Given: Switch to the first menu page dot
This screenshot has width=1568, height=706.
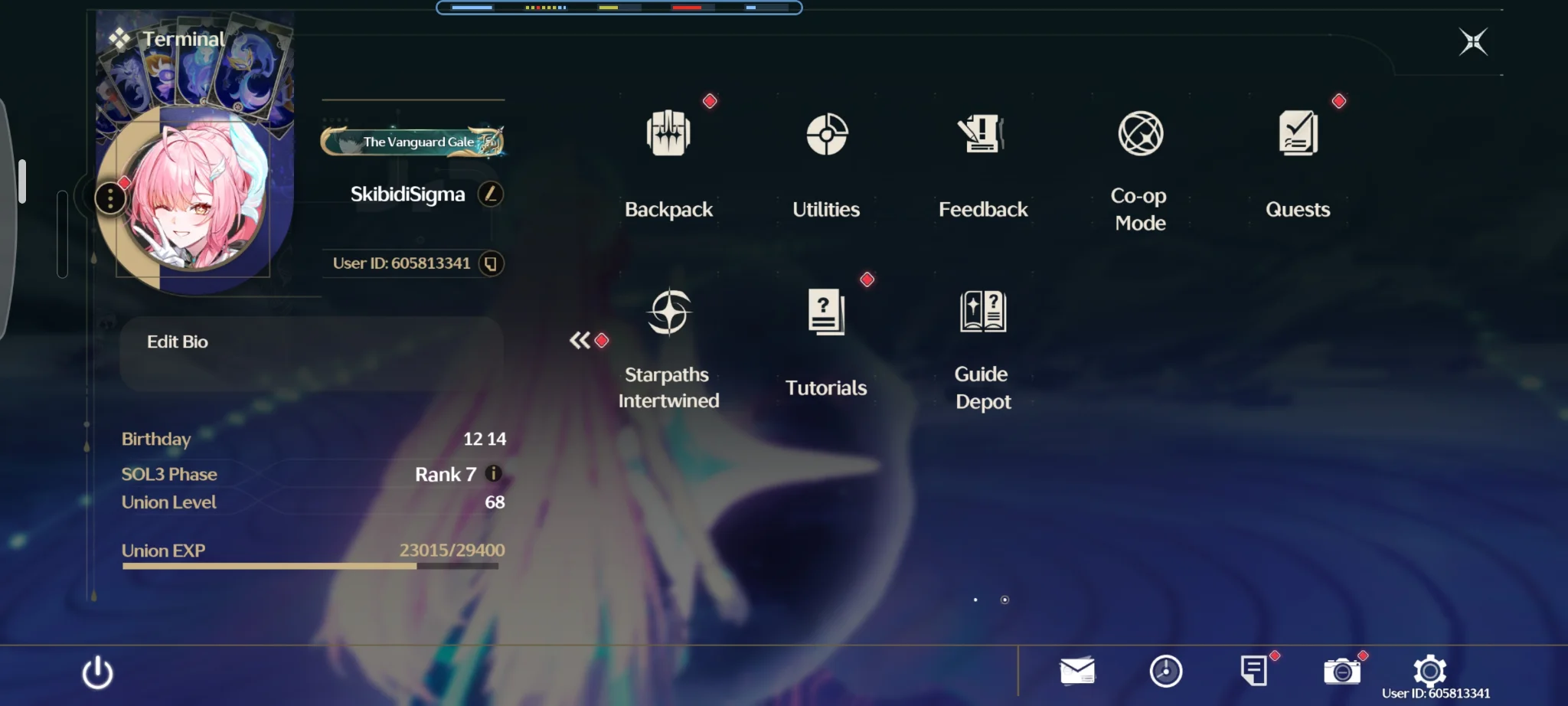Looking at the screenshot, I should [975, 600].
